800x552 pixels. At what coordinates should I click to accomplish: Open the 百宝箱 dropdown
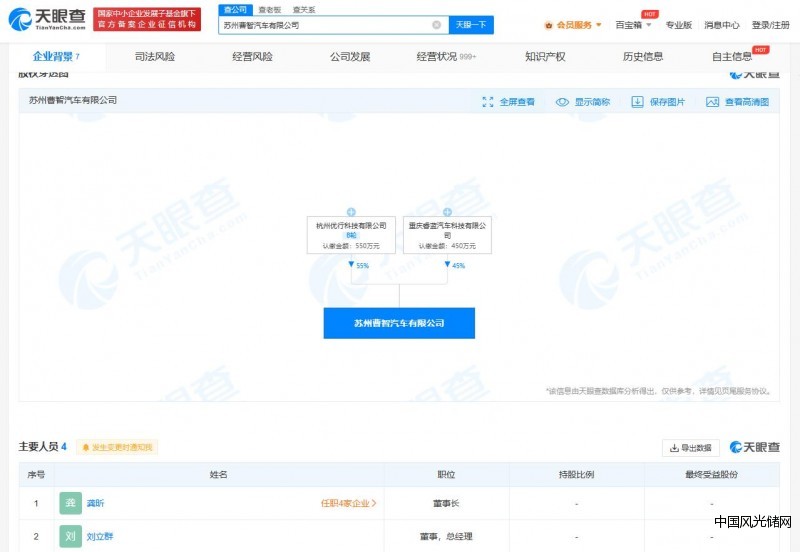[633, 25]
